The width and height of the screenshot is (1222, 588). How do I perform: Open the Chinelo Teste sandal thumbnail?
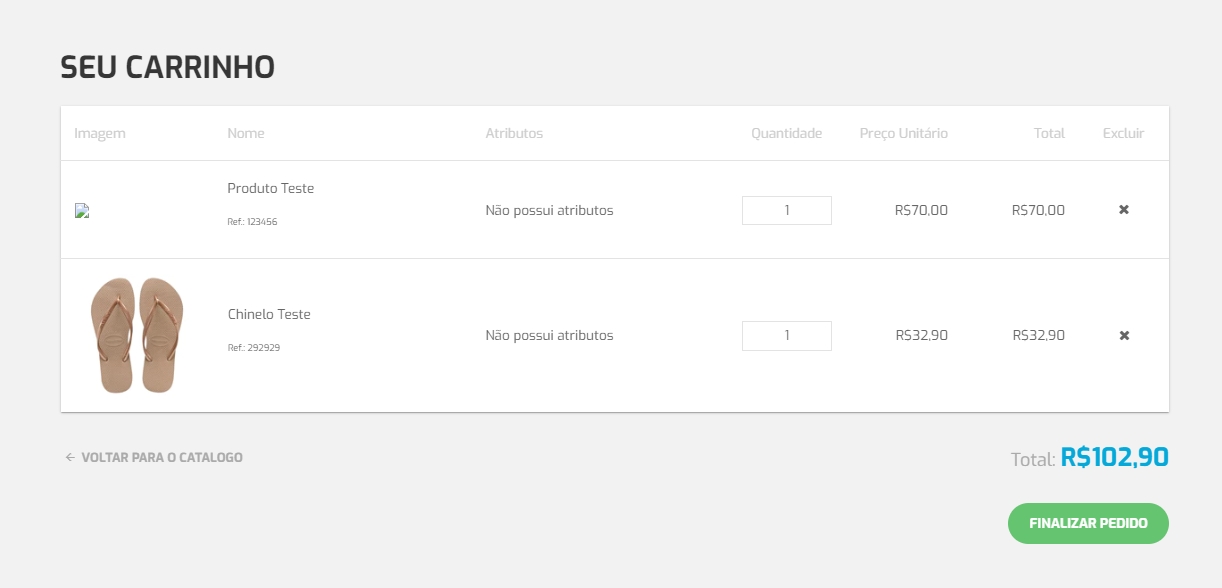(136, 335)
